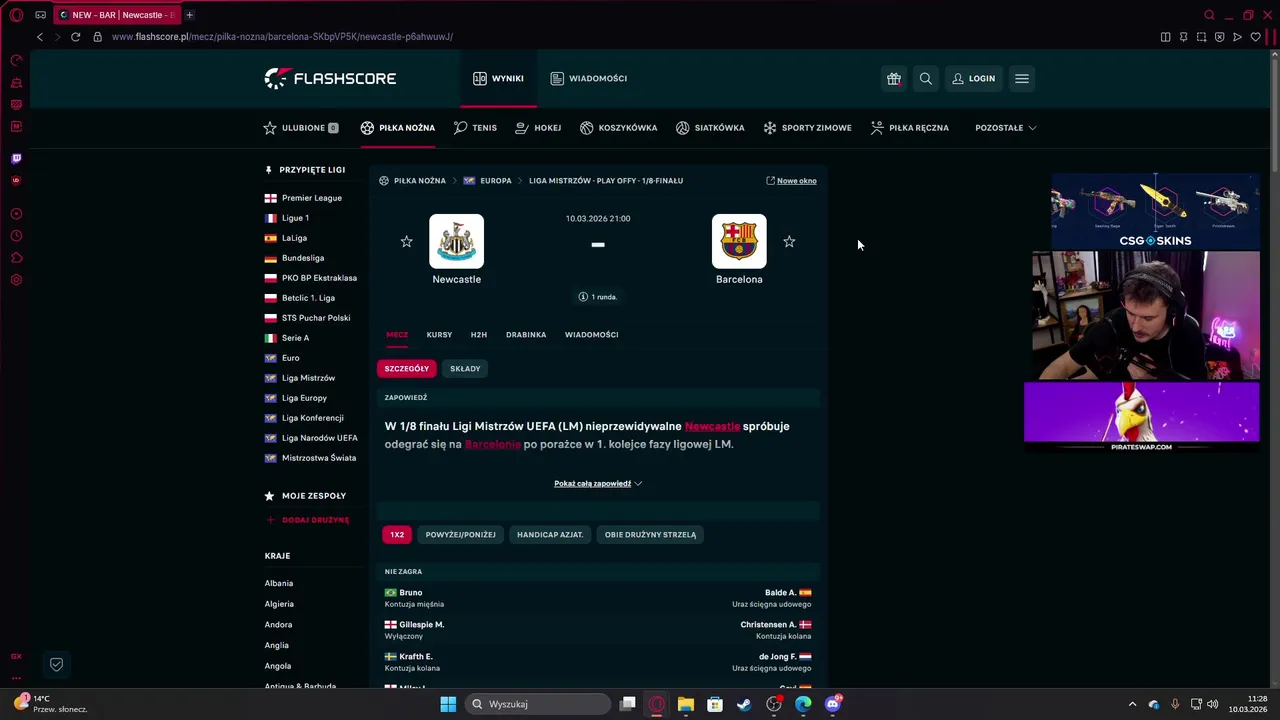
Task: Open history clock in Opera sidebar
Action: 16,236
